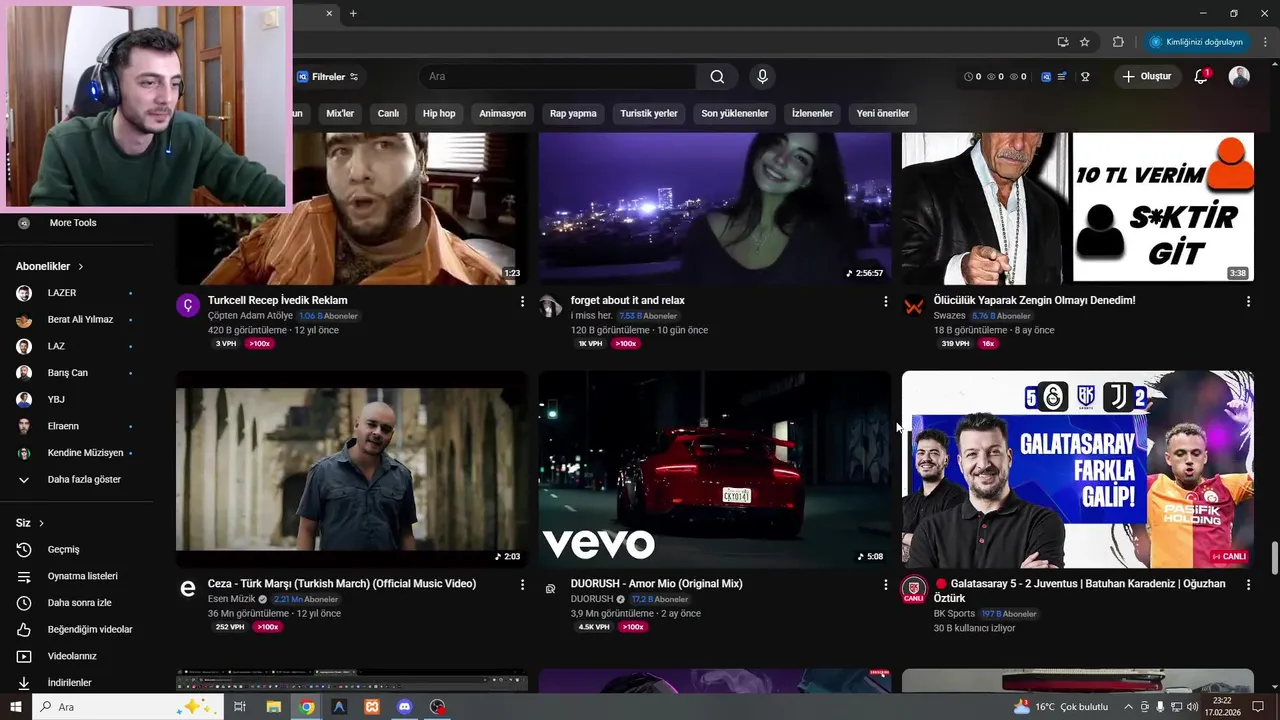This screenshot has width=1280, height=720.
Task: Open options for DUORUSH - Amor Mio video
Action: (x=885, y=584)
